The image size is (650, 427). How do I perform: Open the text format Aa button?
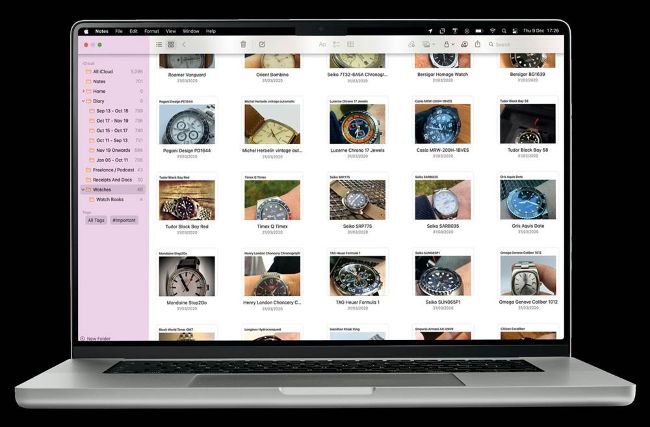323,44
